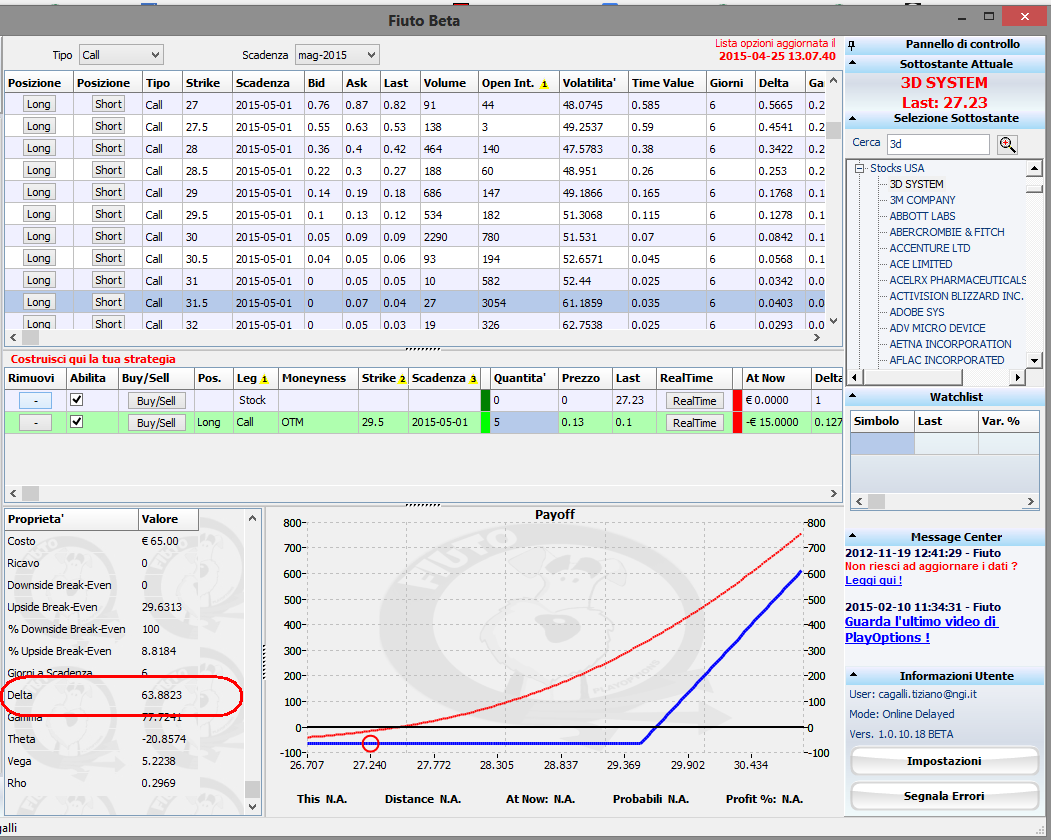Open the Tipo dropdown showing Call
The image size is (1051, 840).
pyautogui.click(x=121, y=55)
